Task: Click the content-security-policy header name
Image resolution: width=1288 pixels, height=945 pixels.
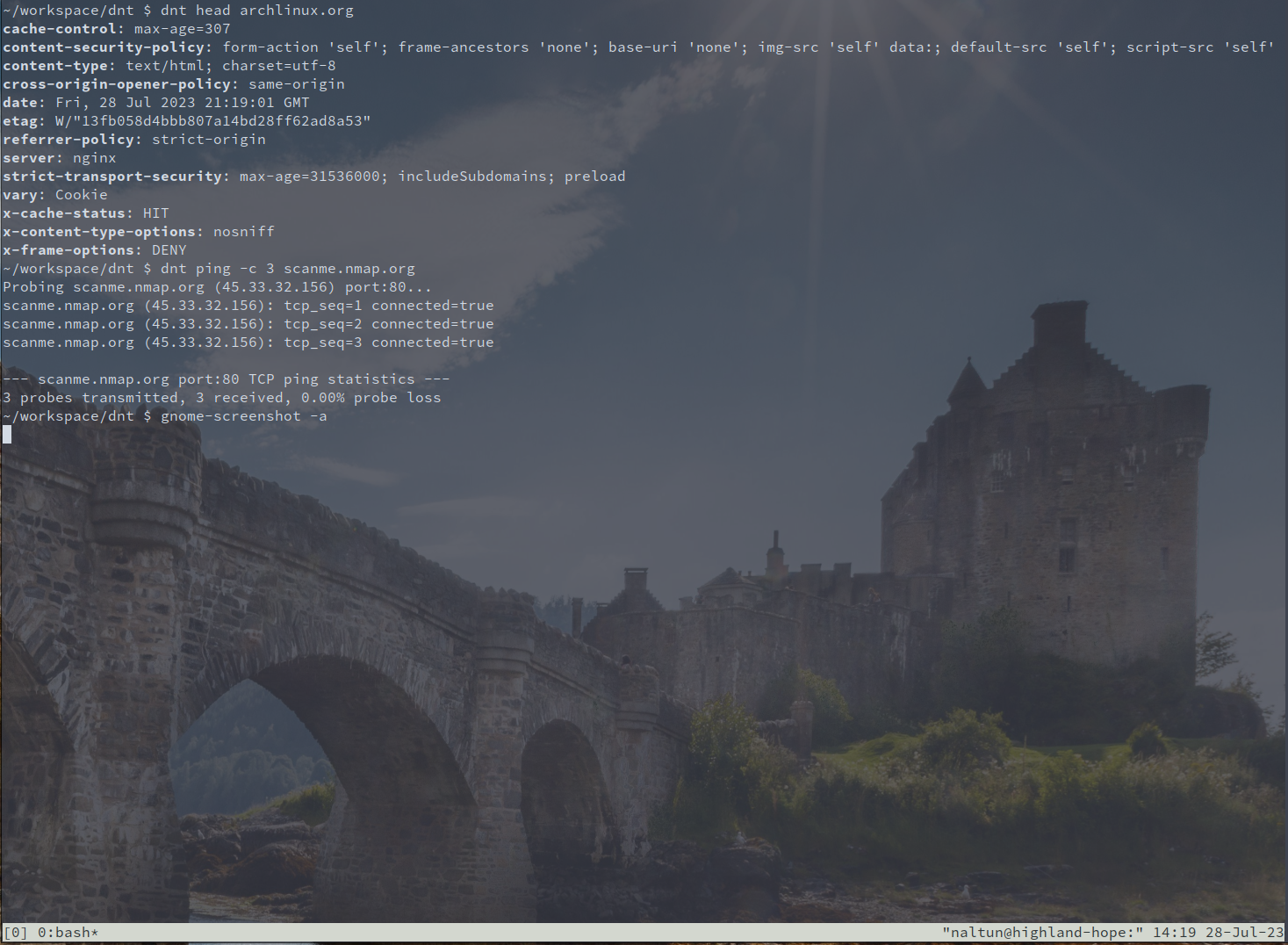Action: pyautogui.click(x=103, y=47)
